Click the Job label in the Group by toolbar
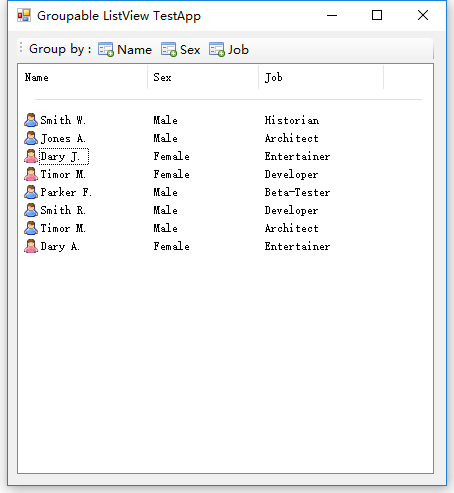This screenshot has height=493, width=454. [238, 50]
